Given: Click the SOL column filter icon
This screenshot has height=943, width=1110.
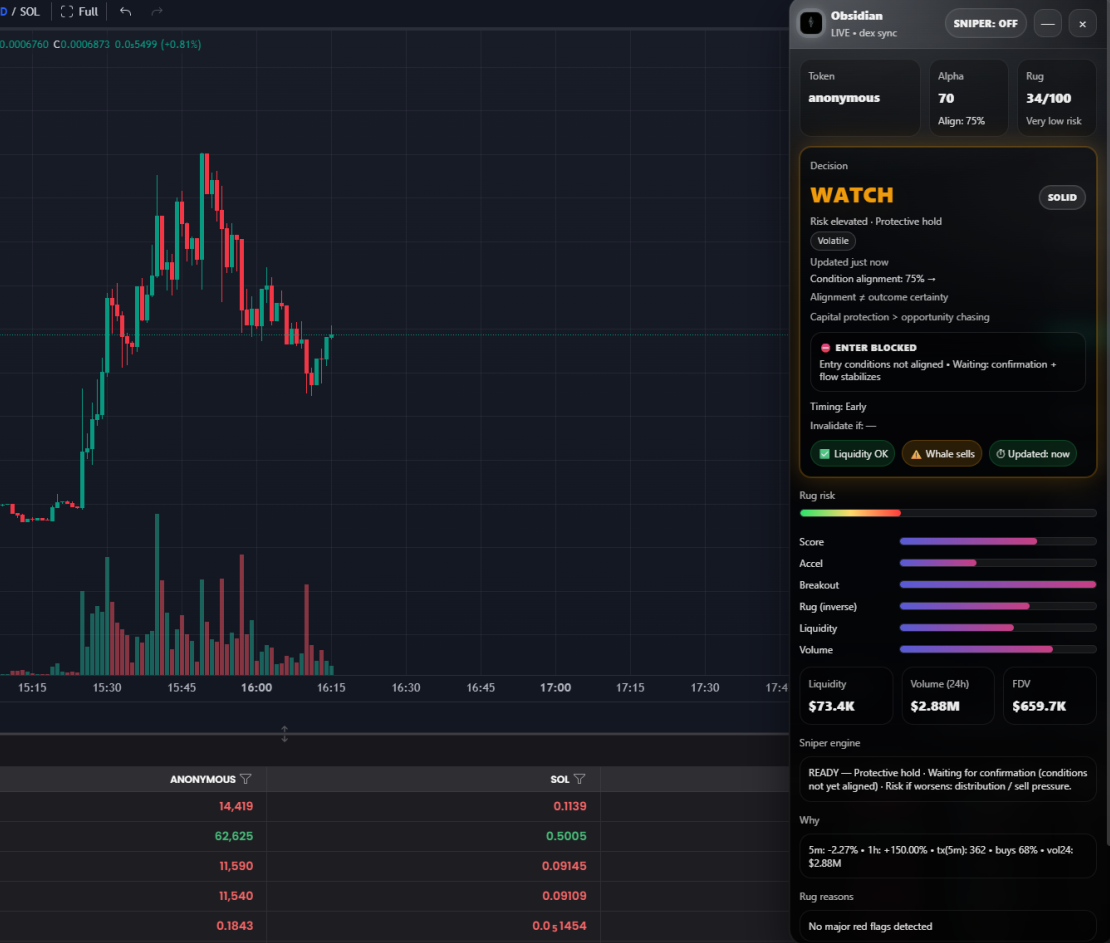Looking at the screenshot, I should pyautogui.click(x=579, y=779).
